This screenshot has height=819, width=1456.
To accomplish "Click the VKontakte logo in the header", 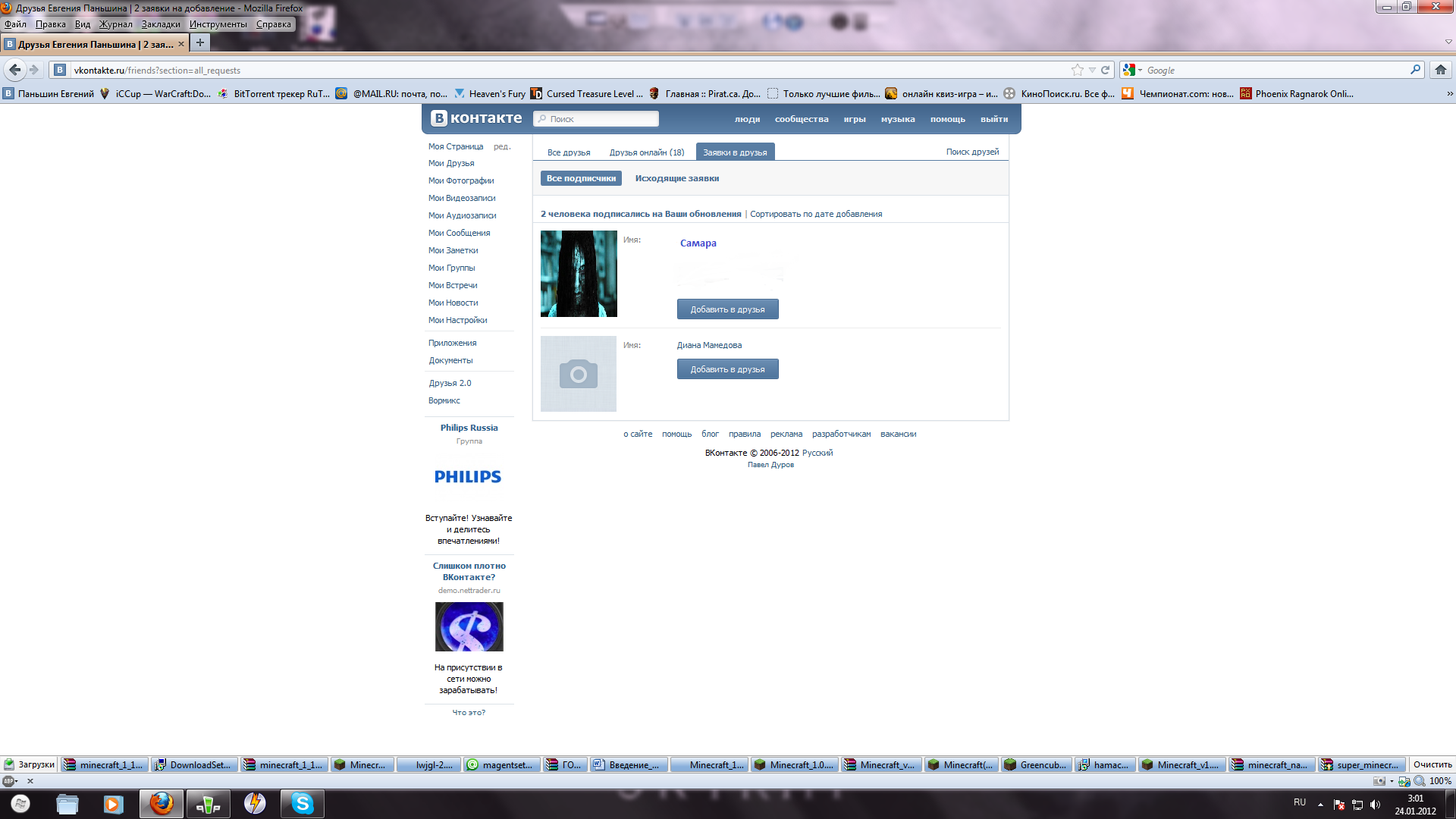I will (477, 118).
